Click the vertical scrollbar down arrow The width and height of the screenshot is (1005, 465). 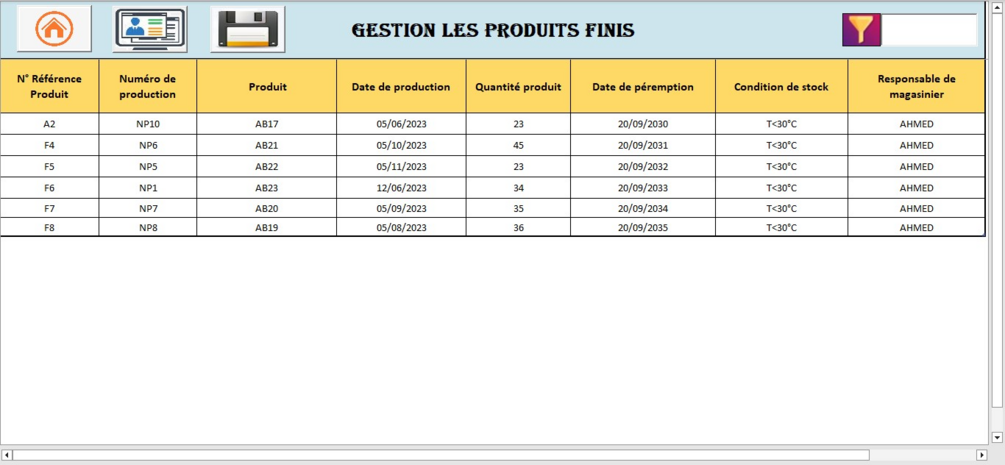tap(997, 437)
